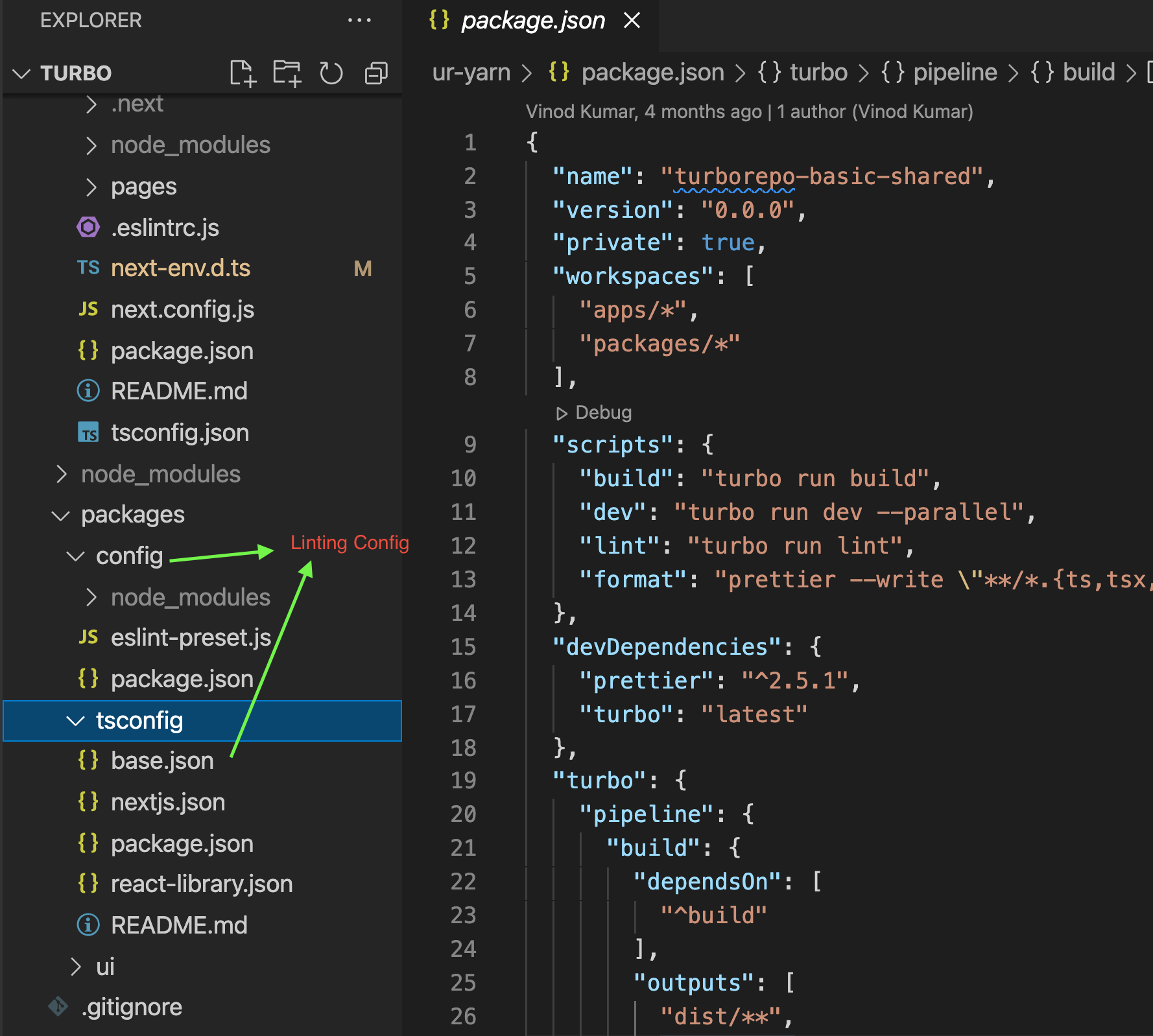Expand the ui folder

click(202, 967)
